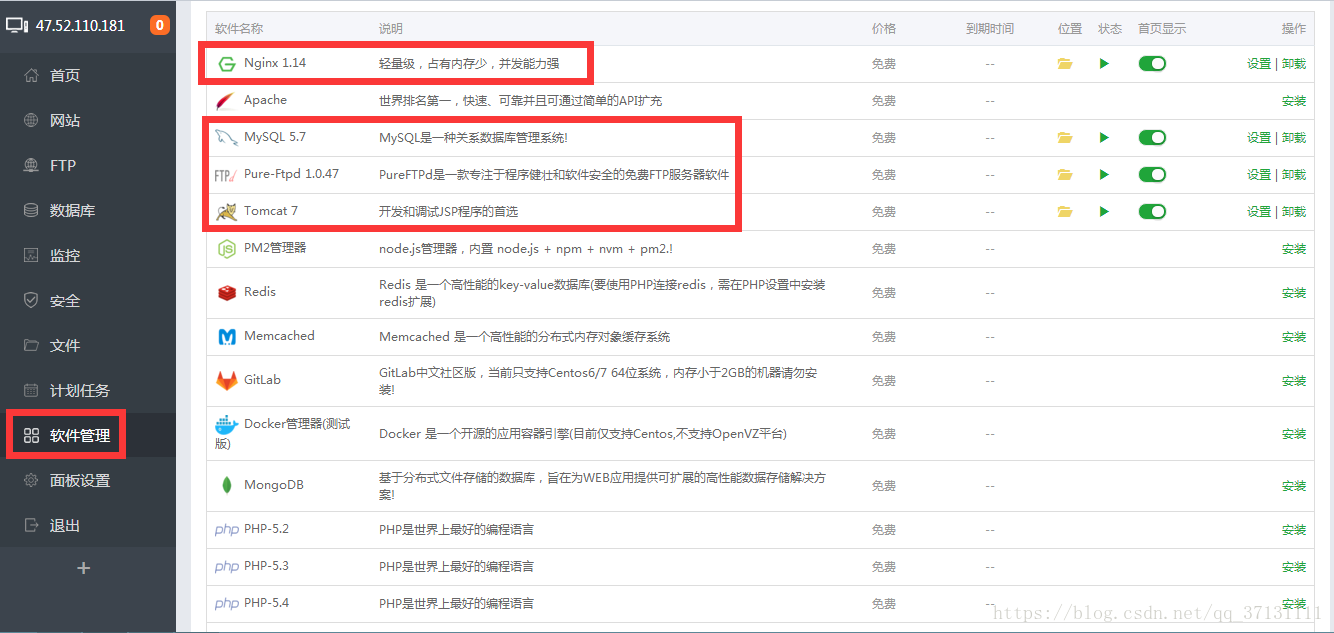
Task: Click 安装 for Memcached
Action: click(x=1294, y=337)
